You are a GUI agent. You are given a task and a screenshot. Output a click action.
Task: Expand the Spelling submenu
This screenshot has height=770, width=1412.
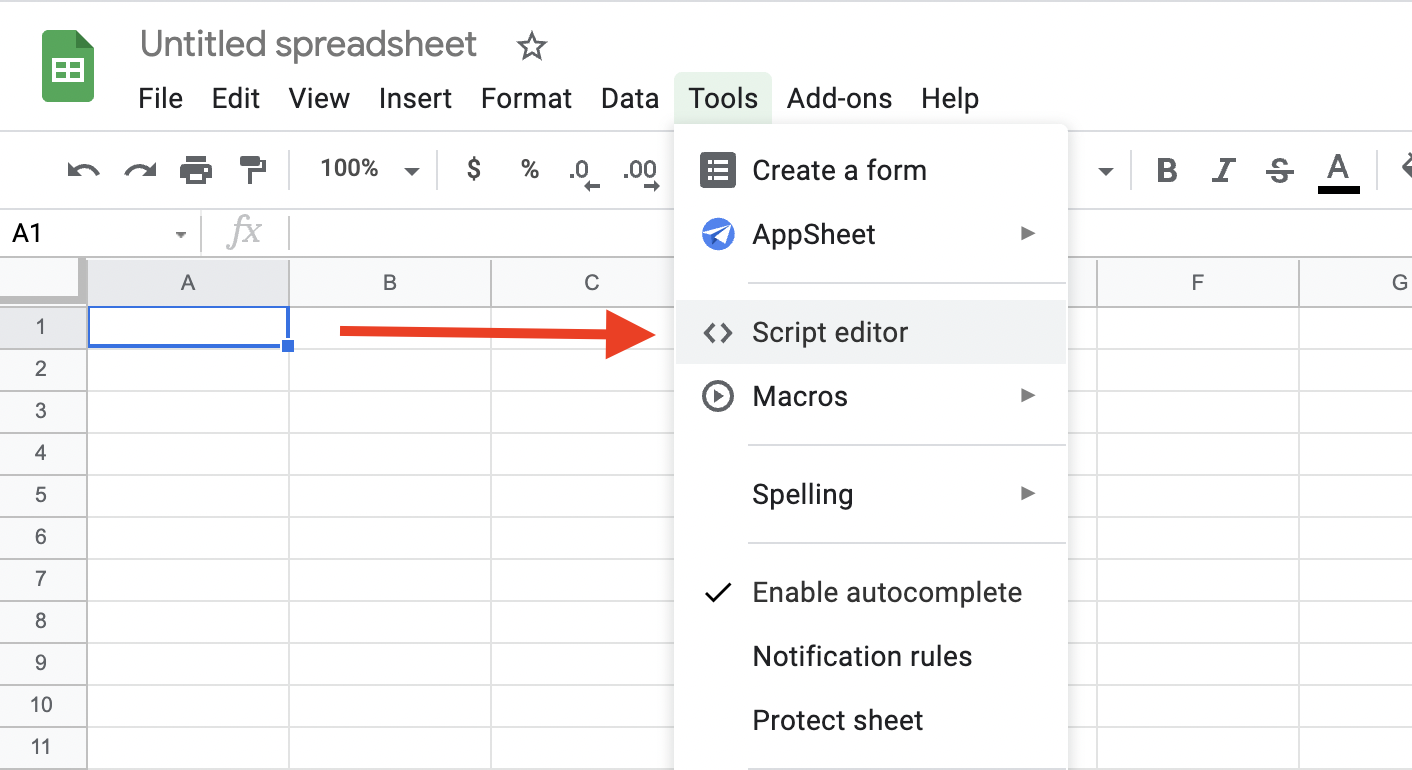pyautogui.click(x=802, y=494)
